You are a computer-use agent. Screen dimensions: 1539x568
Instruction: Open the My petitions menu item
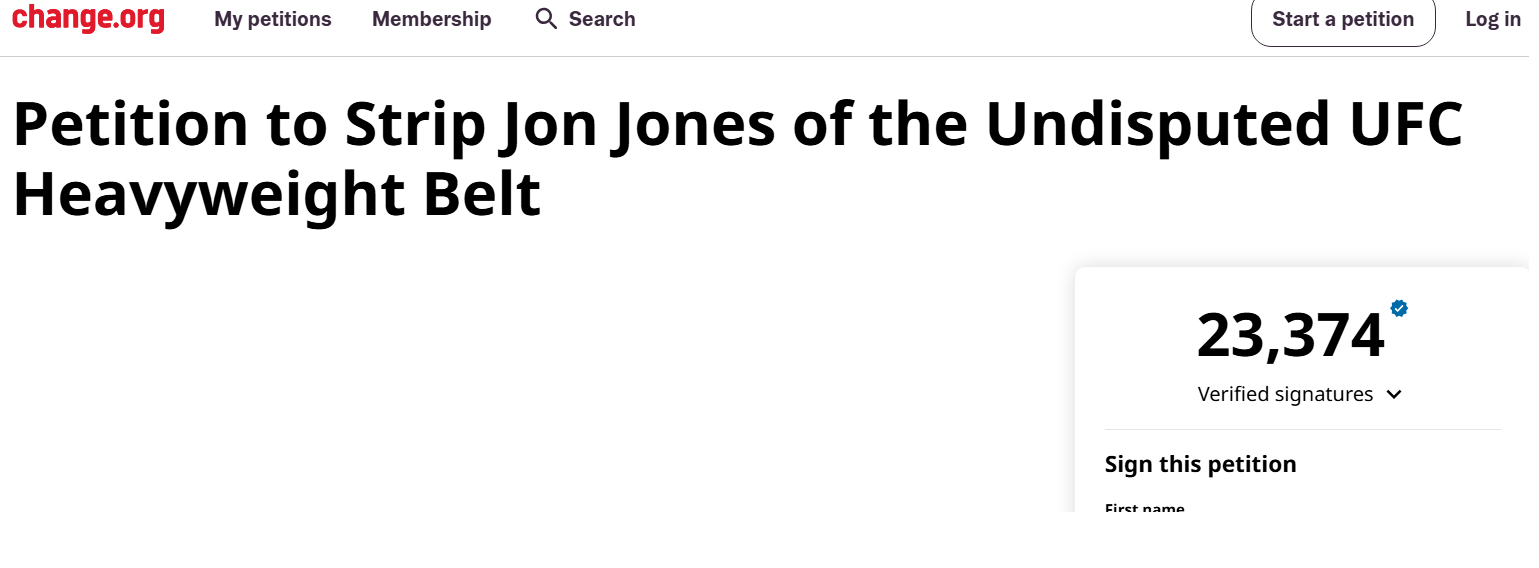[x=273, y=19]
